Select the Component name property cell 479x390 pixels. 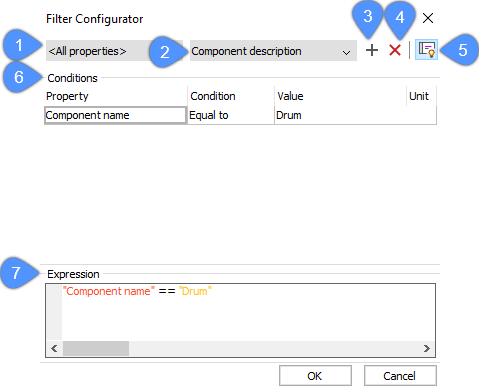tap(115, 115)
